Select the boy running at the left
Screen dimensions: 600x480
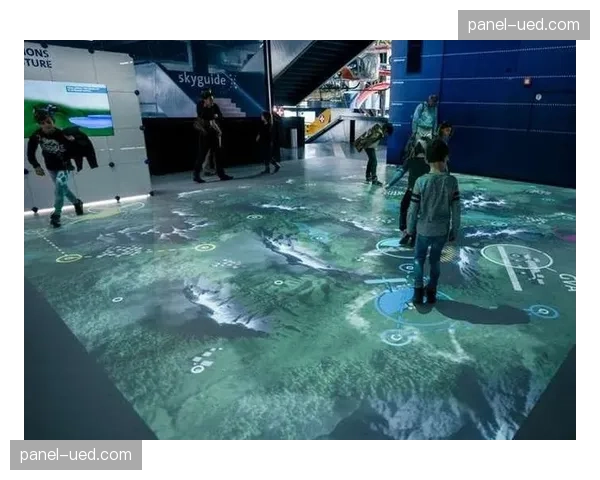coord(57,162)
